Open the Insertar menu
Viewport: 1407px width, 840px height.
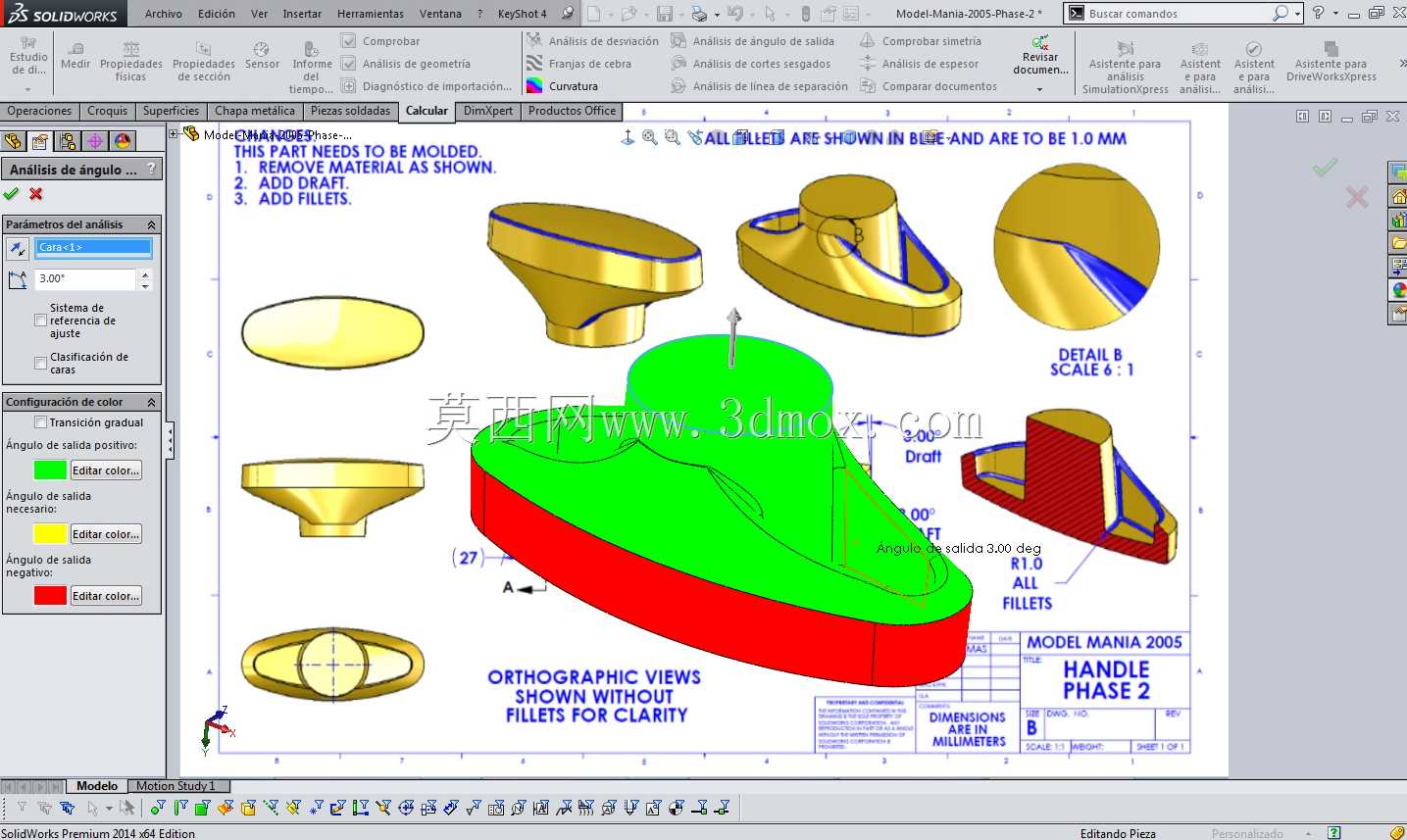click(x=302, y=14)
